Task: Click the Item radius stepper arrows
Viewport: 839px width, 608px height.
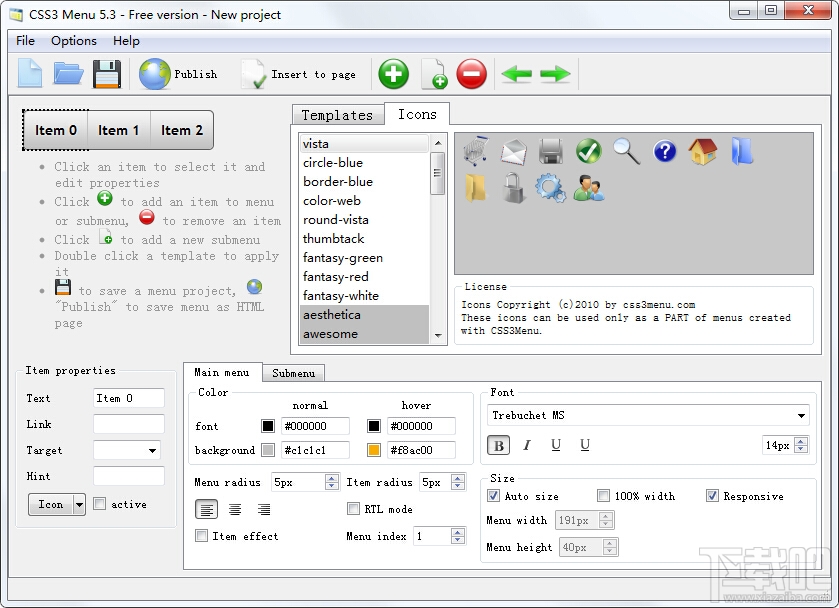Action: [x=457, y=482]
